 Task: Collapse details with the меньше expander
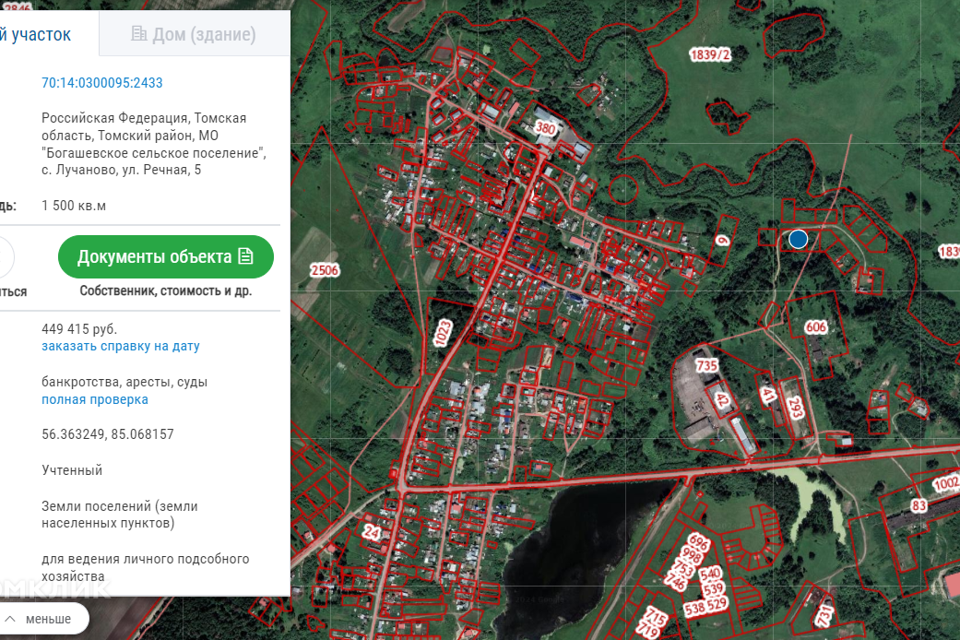(x=47, y=619)
